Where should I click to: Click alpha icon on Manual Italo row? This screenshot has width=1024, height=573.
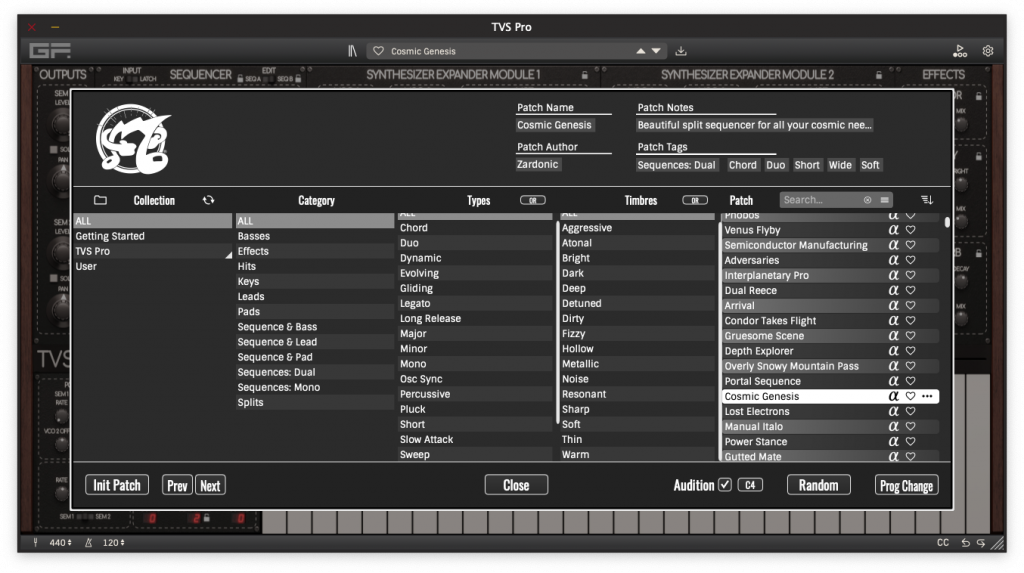(893, 426)
